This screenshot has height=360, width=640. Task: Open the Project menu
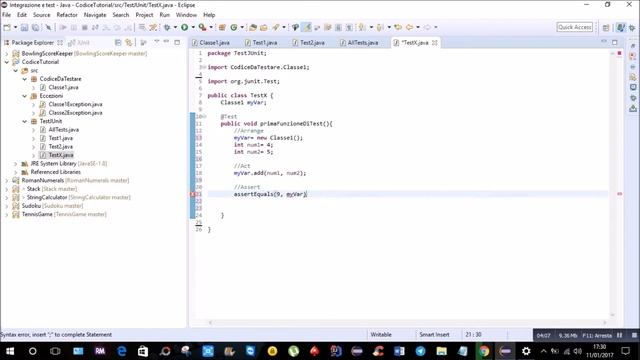click(144, 15)
